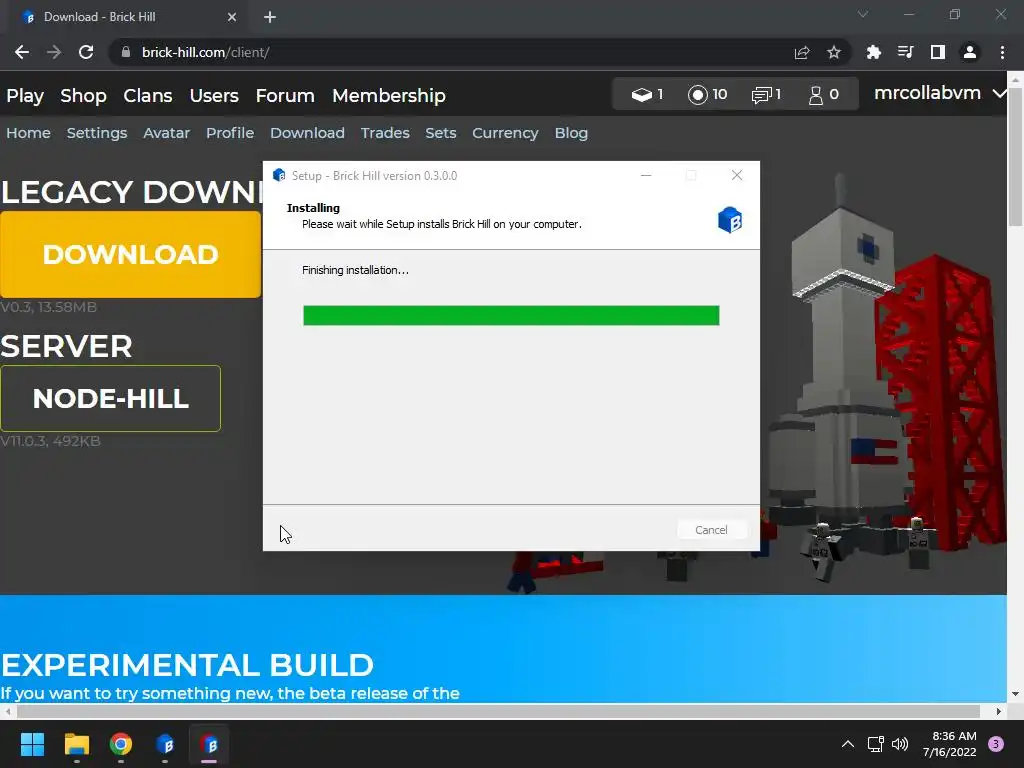Click the yellow DOWNLOAD button
Viewport: 1024px width, 768px height.
tap(131, 254)
